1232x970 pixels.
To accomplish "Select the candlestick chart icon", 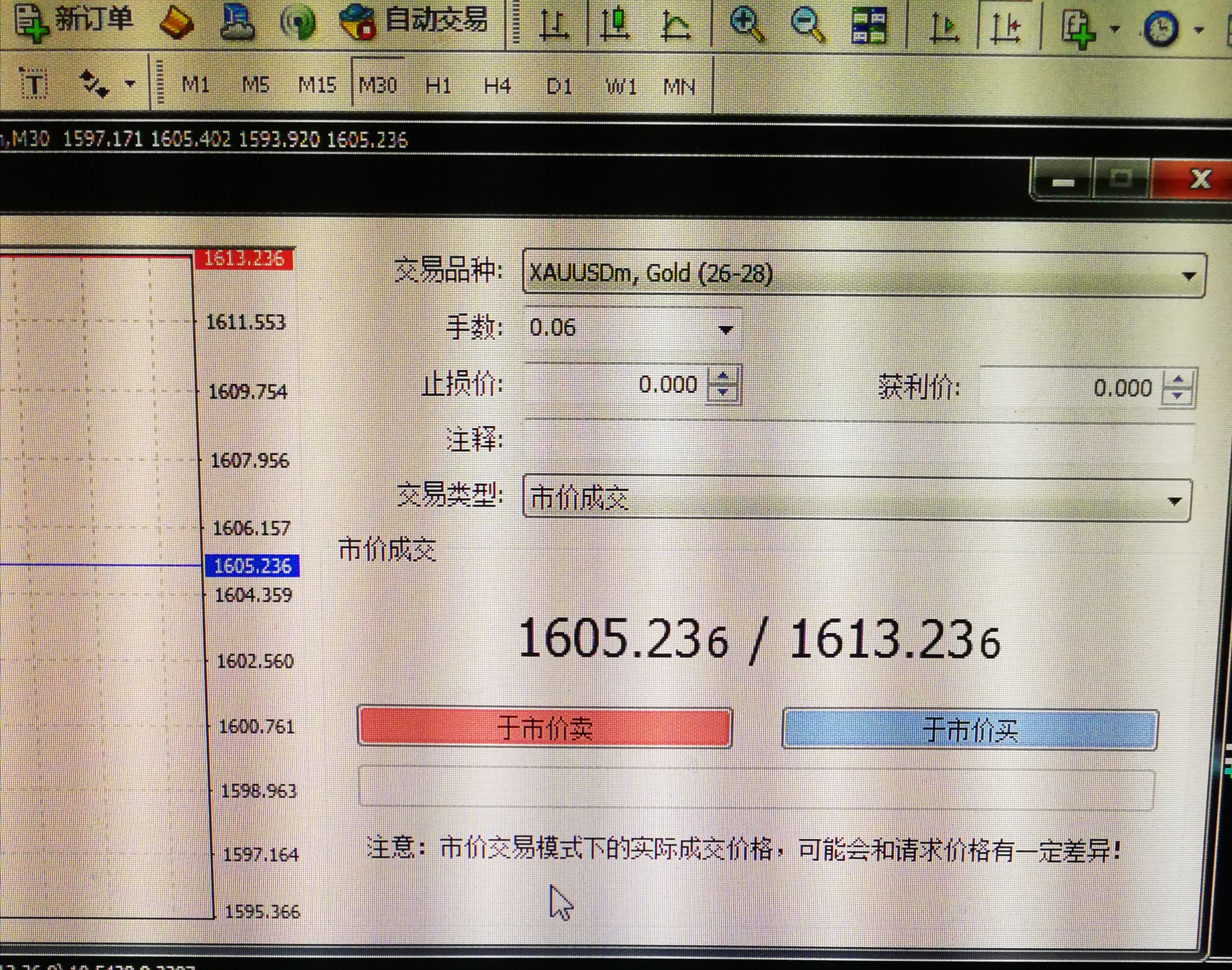I will [615, 26].
